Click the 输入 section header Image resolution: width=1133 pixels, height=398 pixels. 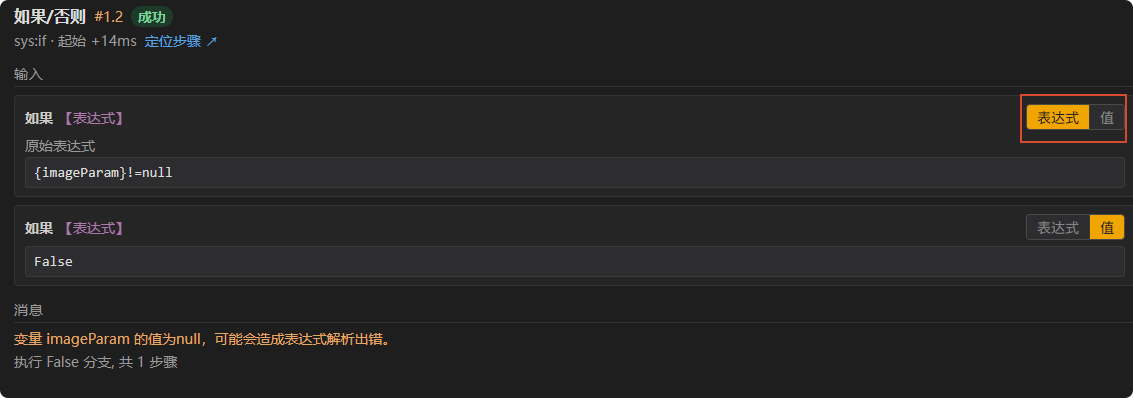(x=29, y=74)
